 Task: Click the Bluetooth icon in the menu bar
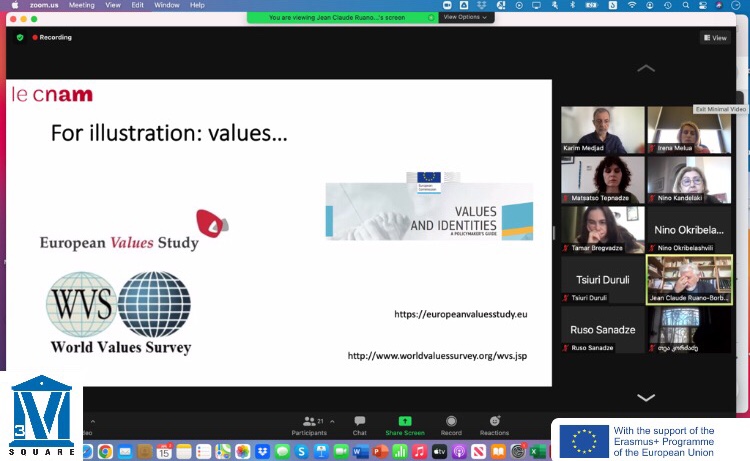click(573, 5)
